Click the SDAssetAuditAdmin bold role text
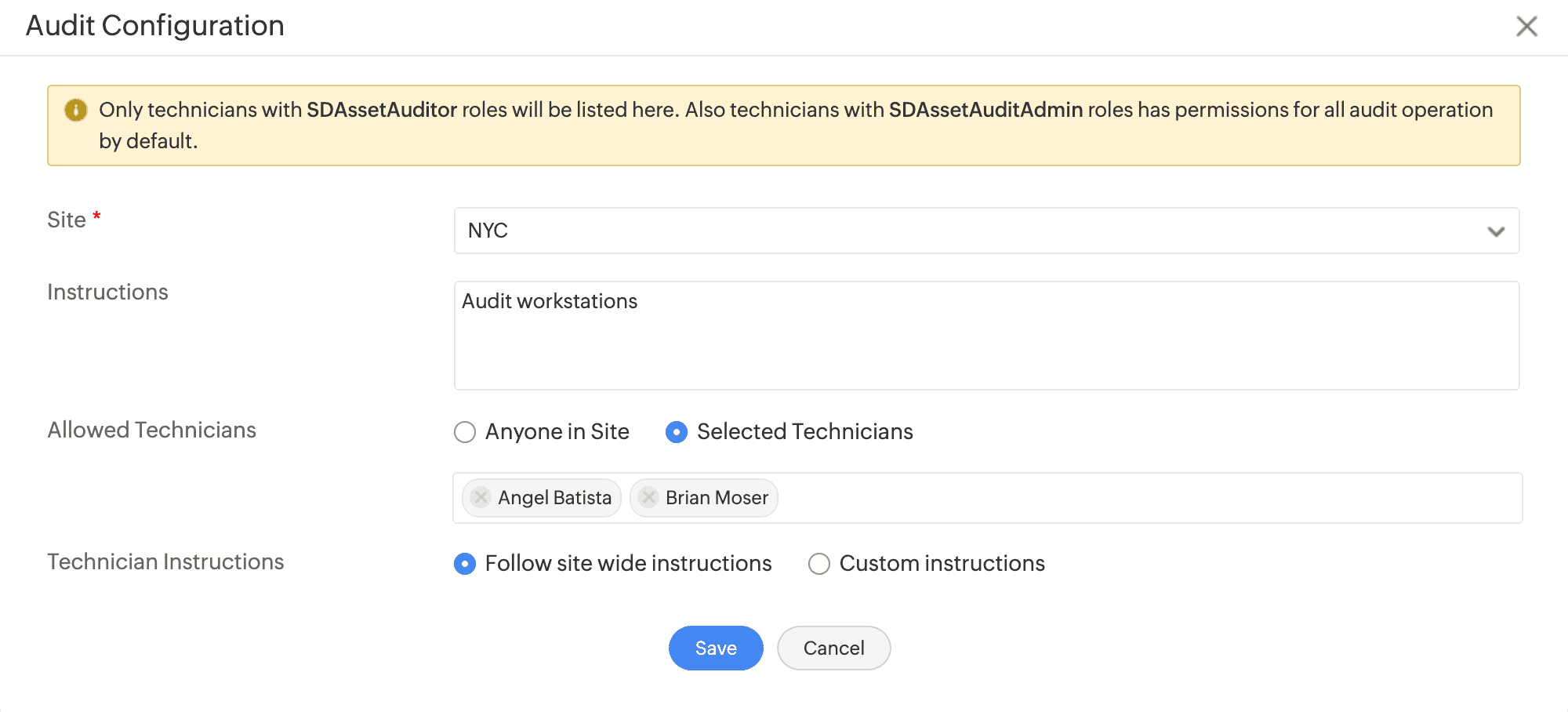This screenshot has width=1568, height=712. pyautogui.click(x=985, y=110)
